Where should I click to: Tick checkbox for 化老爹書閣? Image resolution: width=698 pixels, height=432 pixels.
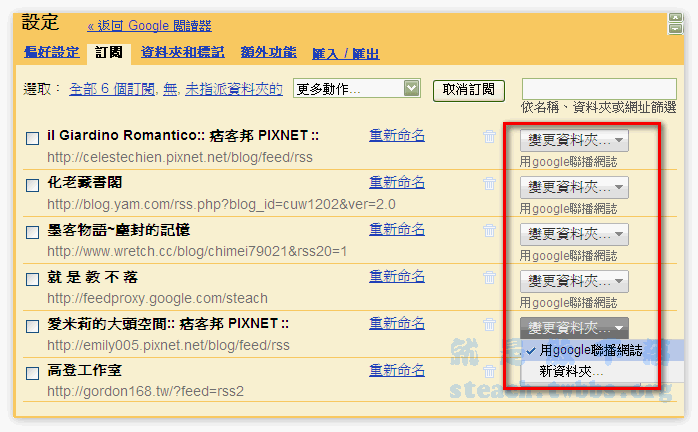32,185
